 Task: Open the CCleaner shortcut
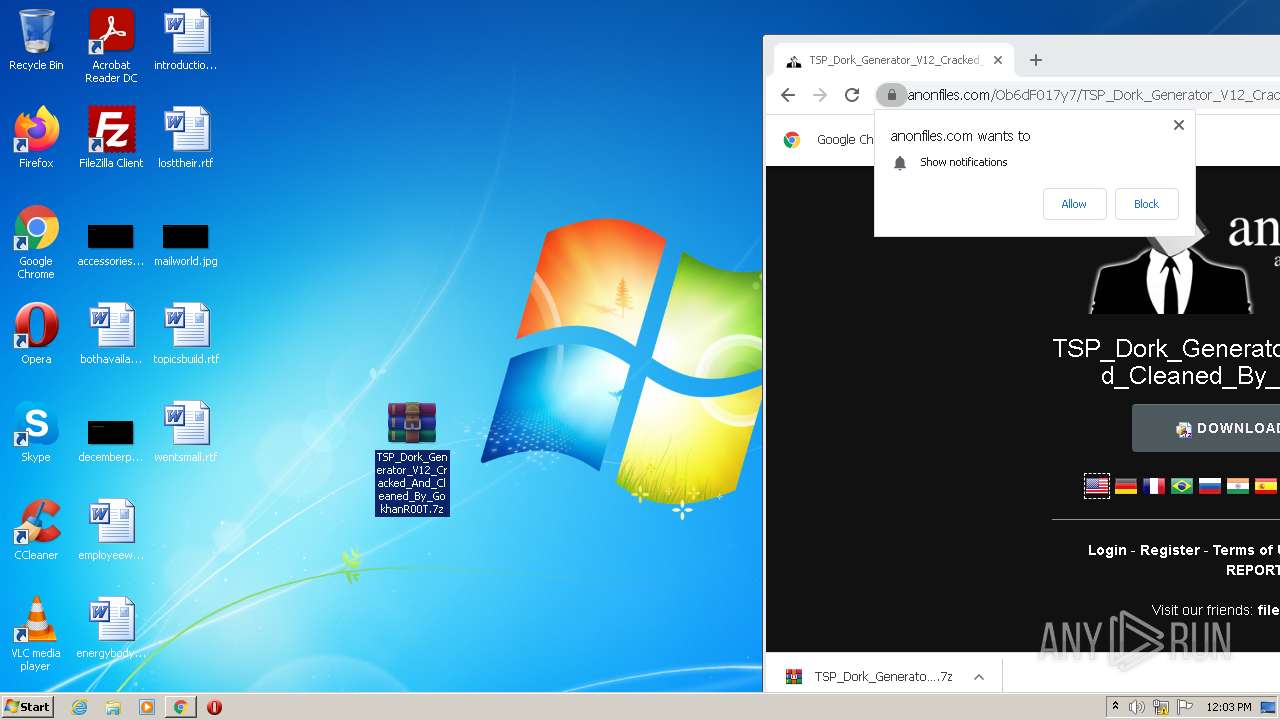[x=36, y=530]
